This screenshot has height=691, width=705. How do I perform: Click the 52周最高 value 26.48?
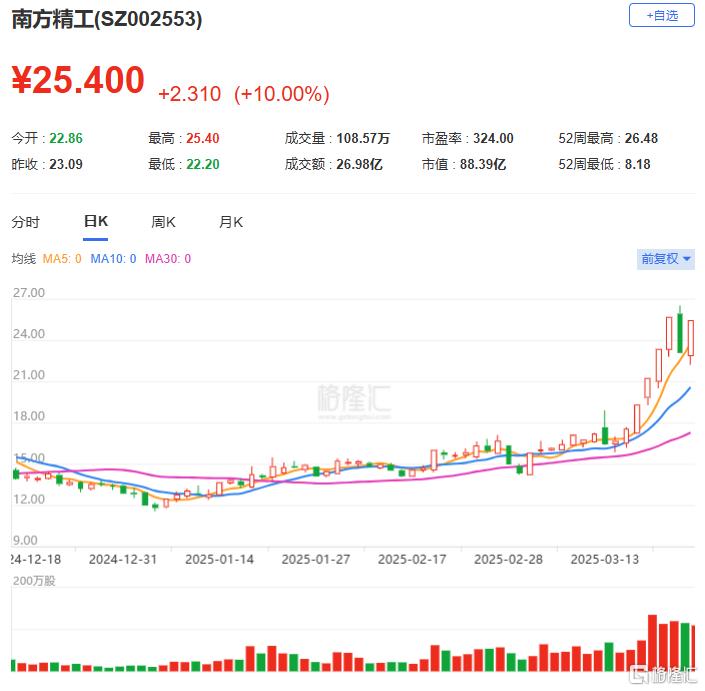[642, 138]
